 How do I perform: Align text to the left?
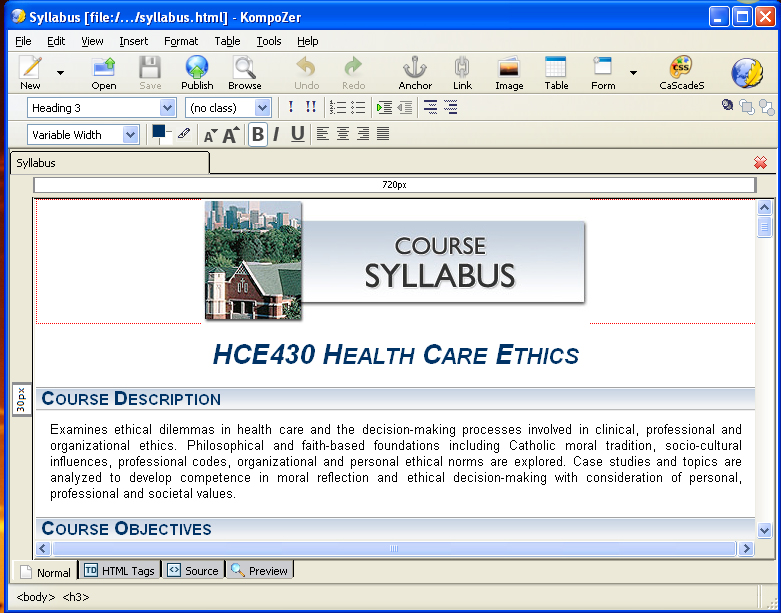point(323,133)
